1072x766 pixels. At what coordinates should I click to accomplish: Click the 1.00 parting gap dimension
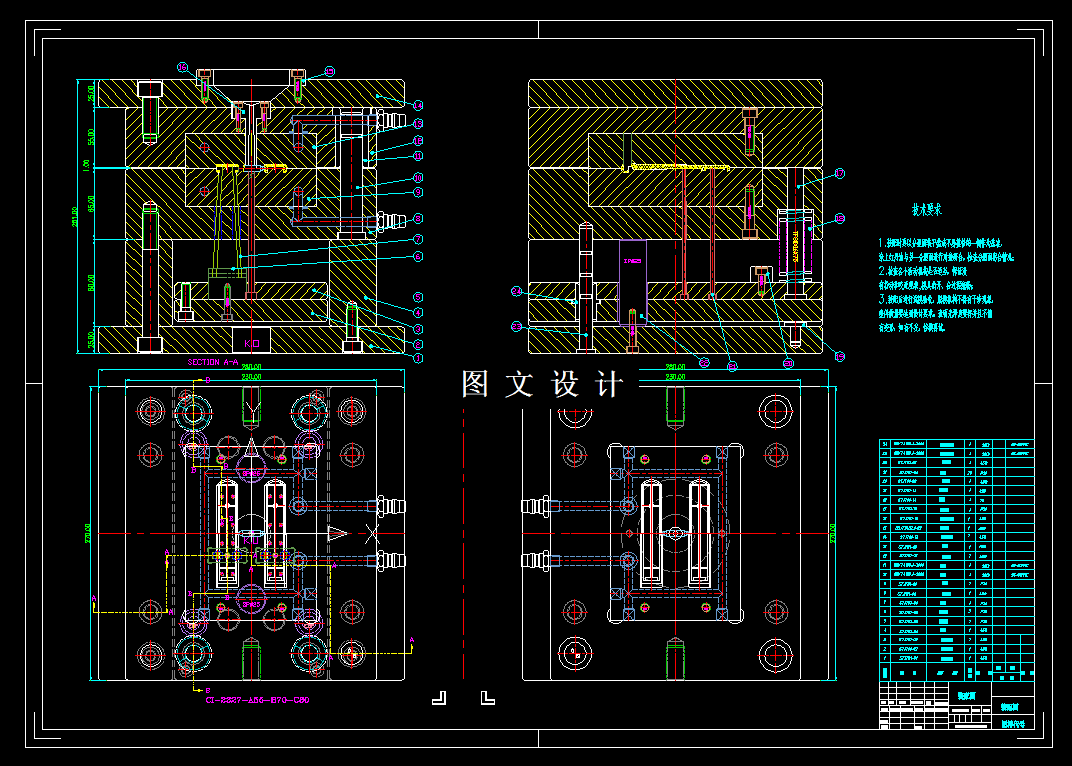[x=86, y=165]
